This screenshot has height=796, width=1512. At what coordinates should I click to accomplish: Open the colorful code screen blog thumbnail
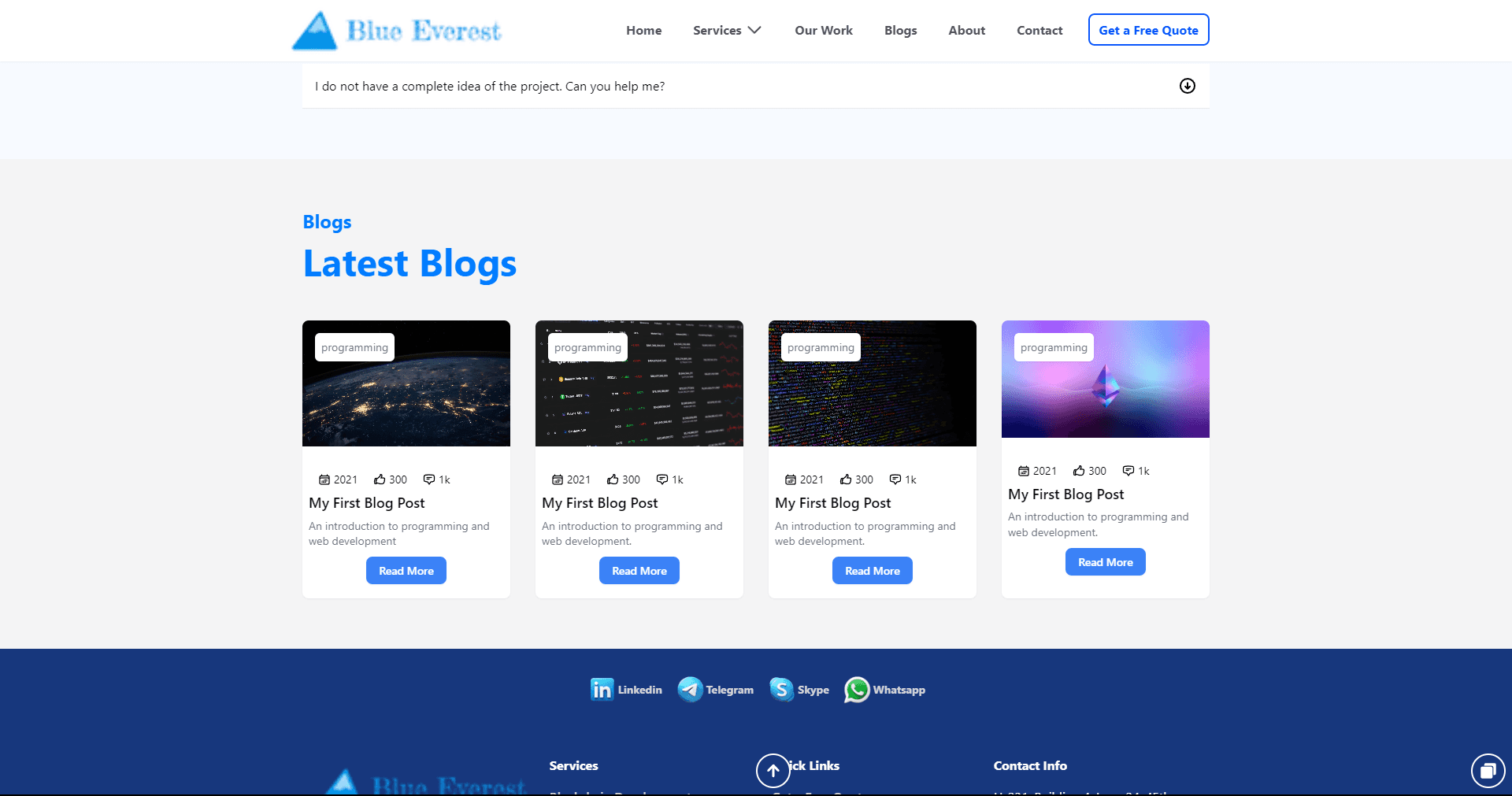873,383
